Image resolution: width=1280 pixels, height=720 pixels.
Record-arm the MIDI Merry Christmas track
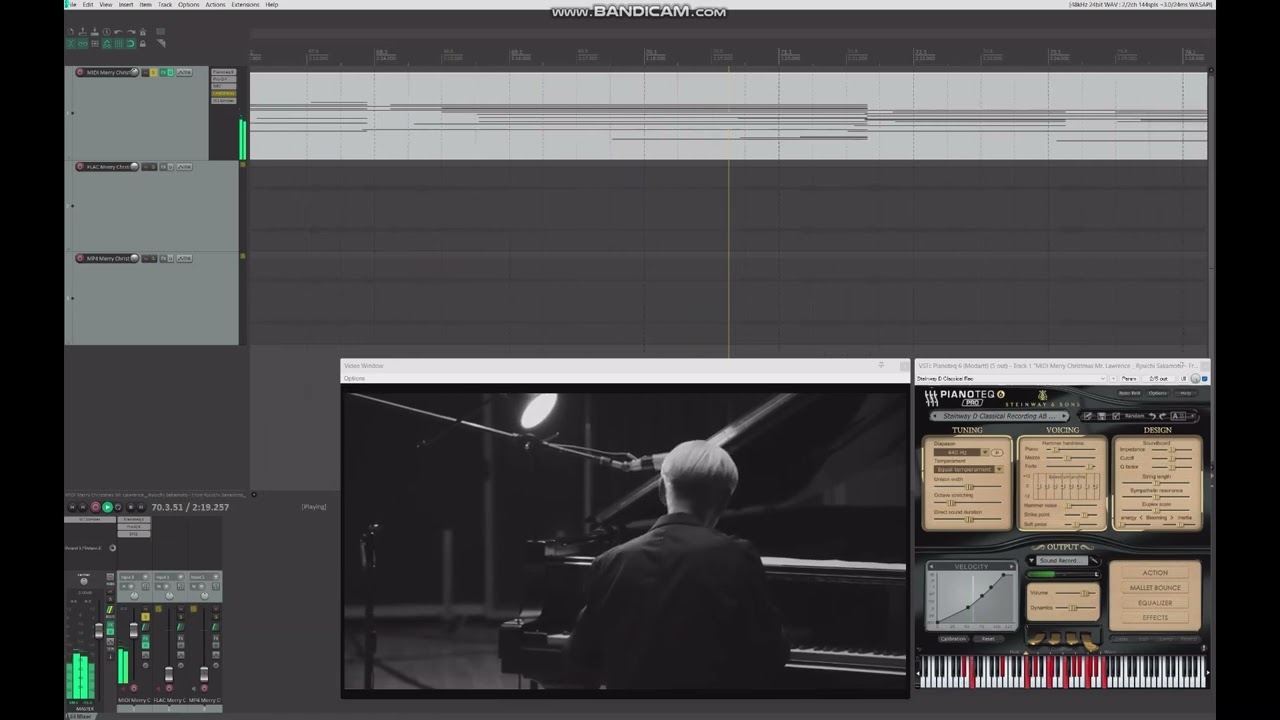click(x=80, y=72)
